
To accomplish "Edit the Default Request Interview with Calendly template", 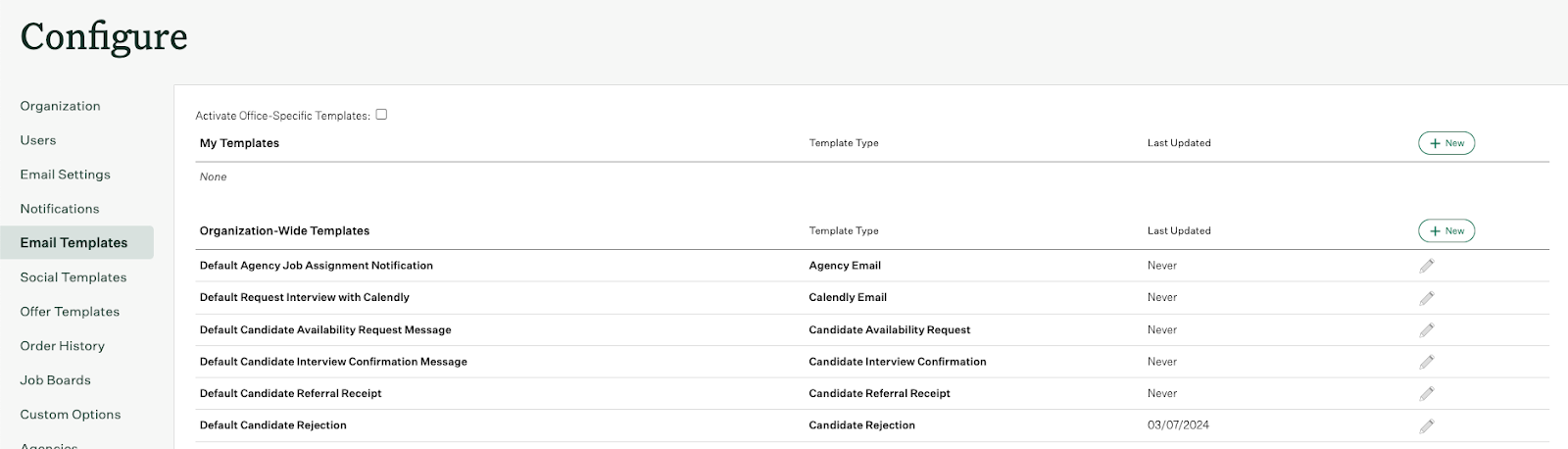I will tap(1427, 298).
